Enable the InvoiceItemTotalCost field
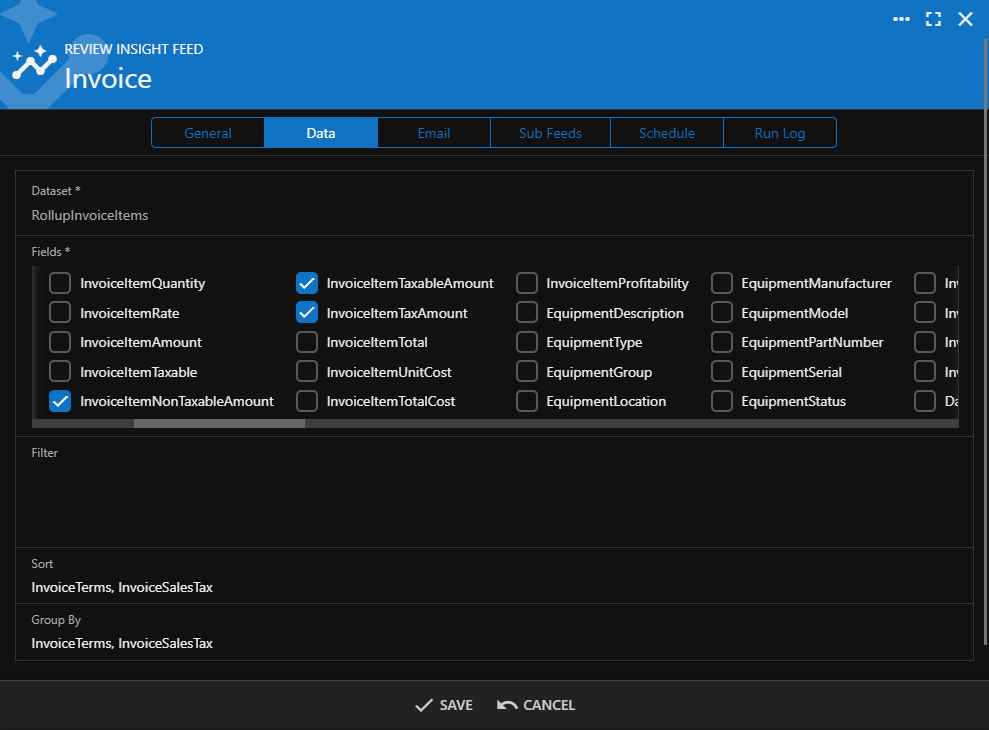 coord(307,401)
